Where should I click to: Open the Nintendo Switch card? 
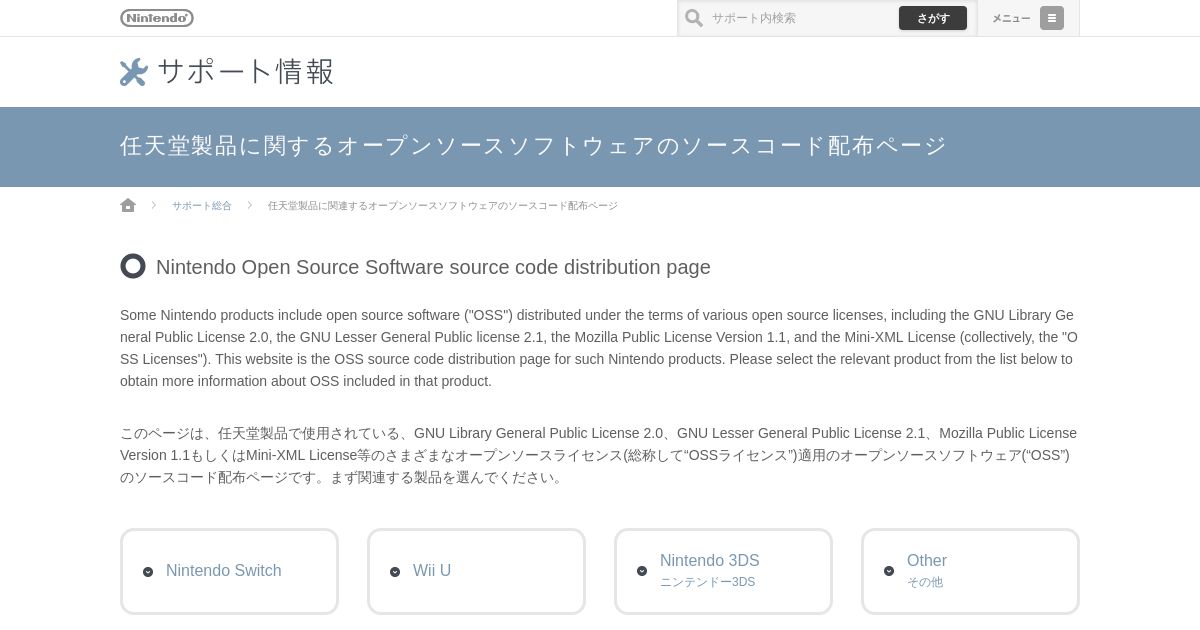click(229, 571)
